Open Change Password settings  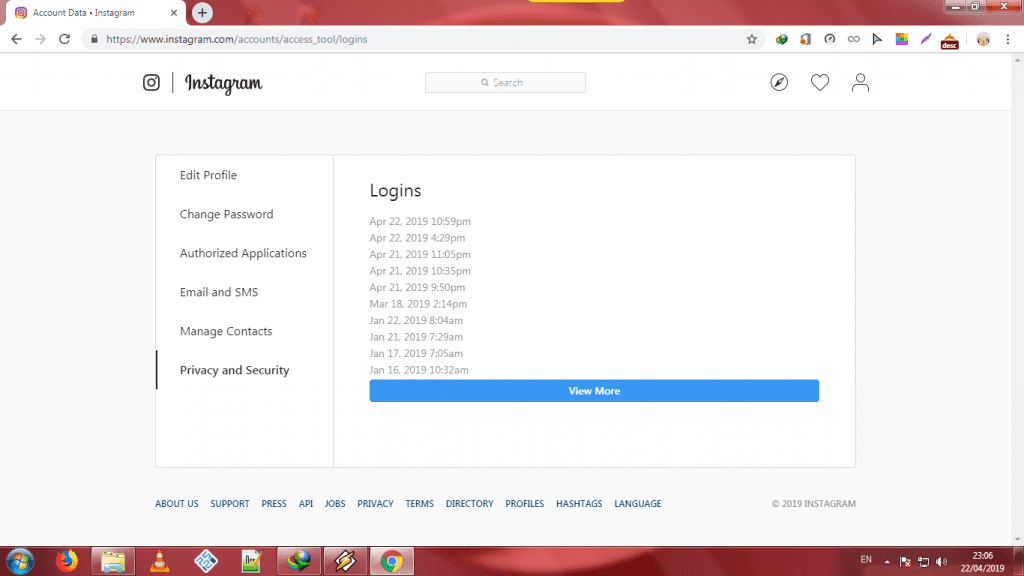tap(227, 214)
